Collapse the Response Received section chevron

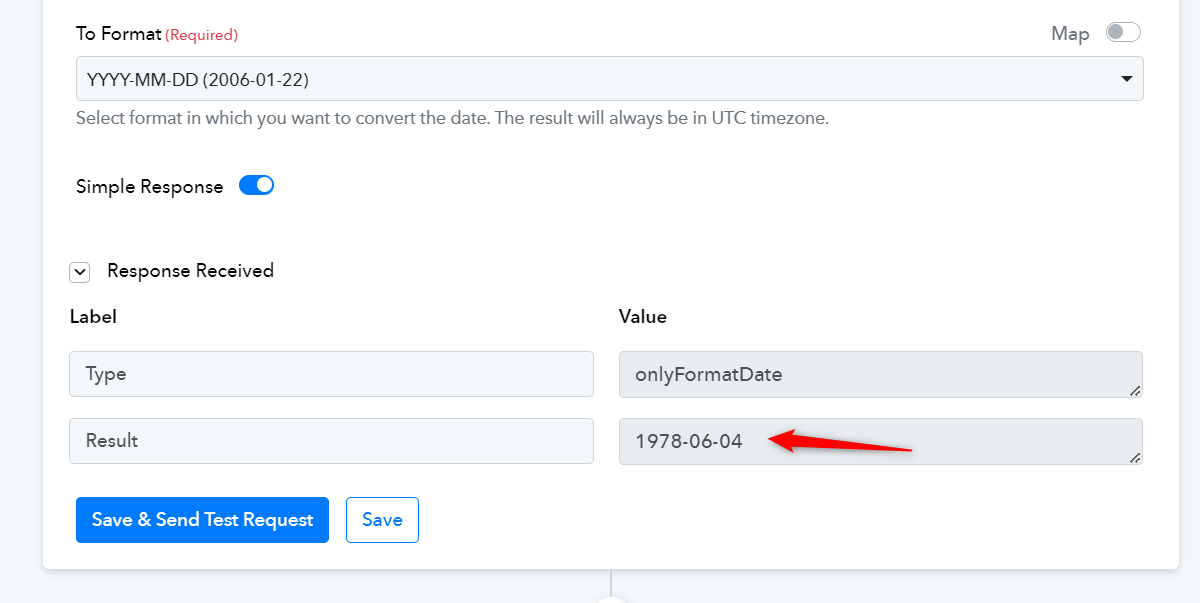pos(80,272)
